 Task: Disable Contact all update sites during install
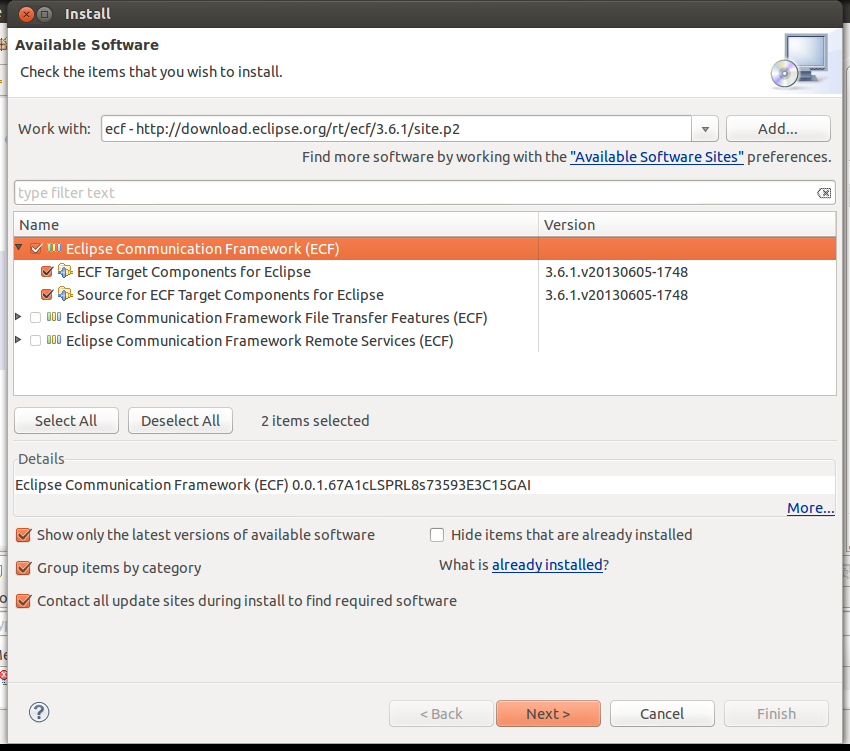(x=23, y=601)
